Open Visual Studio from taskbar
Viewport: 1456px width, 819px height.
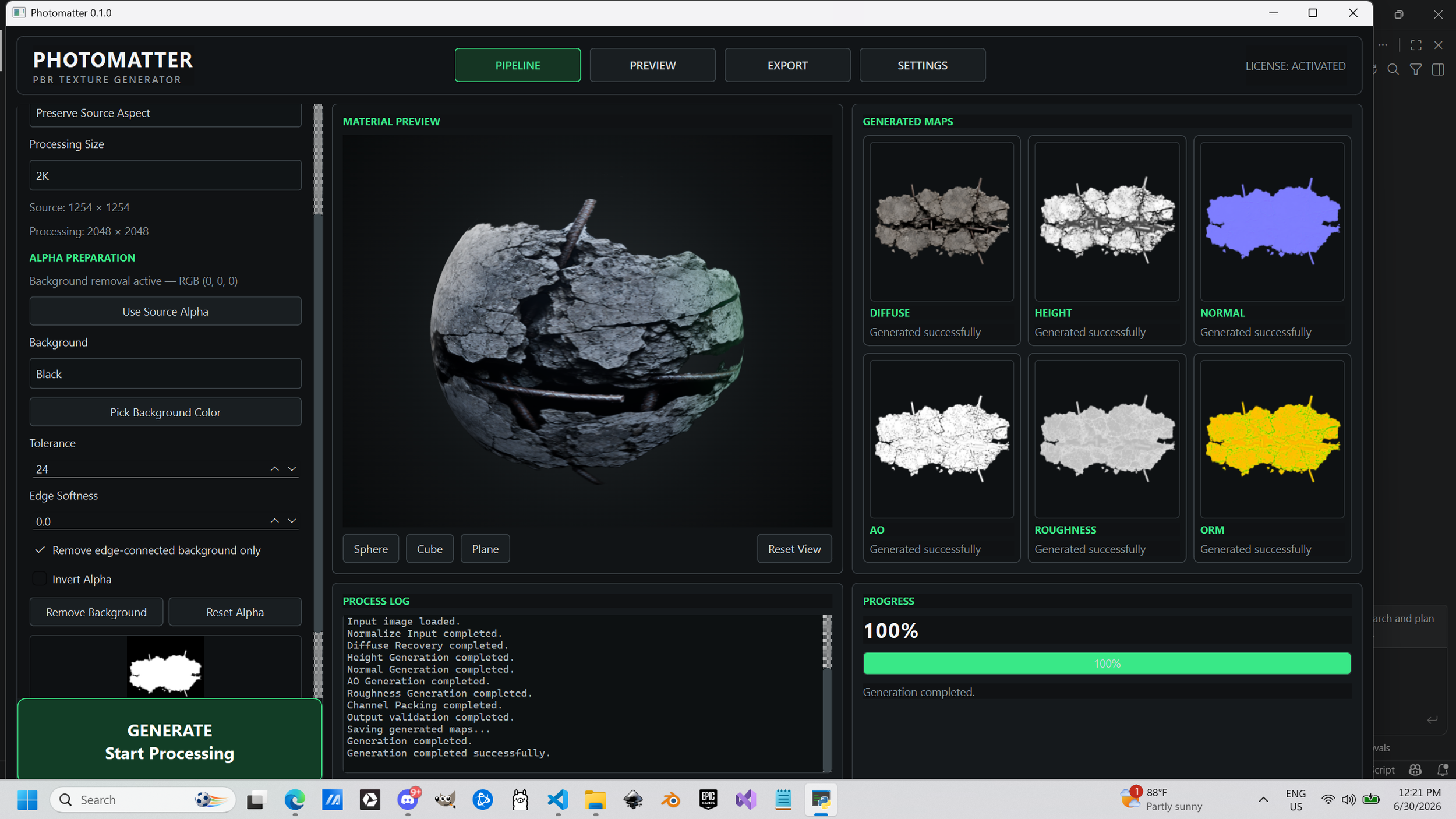pyautogui.click(x=745, y=800)
